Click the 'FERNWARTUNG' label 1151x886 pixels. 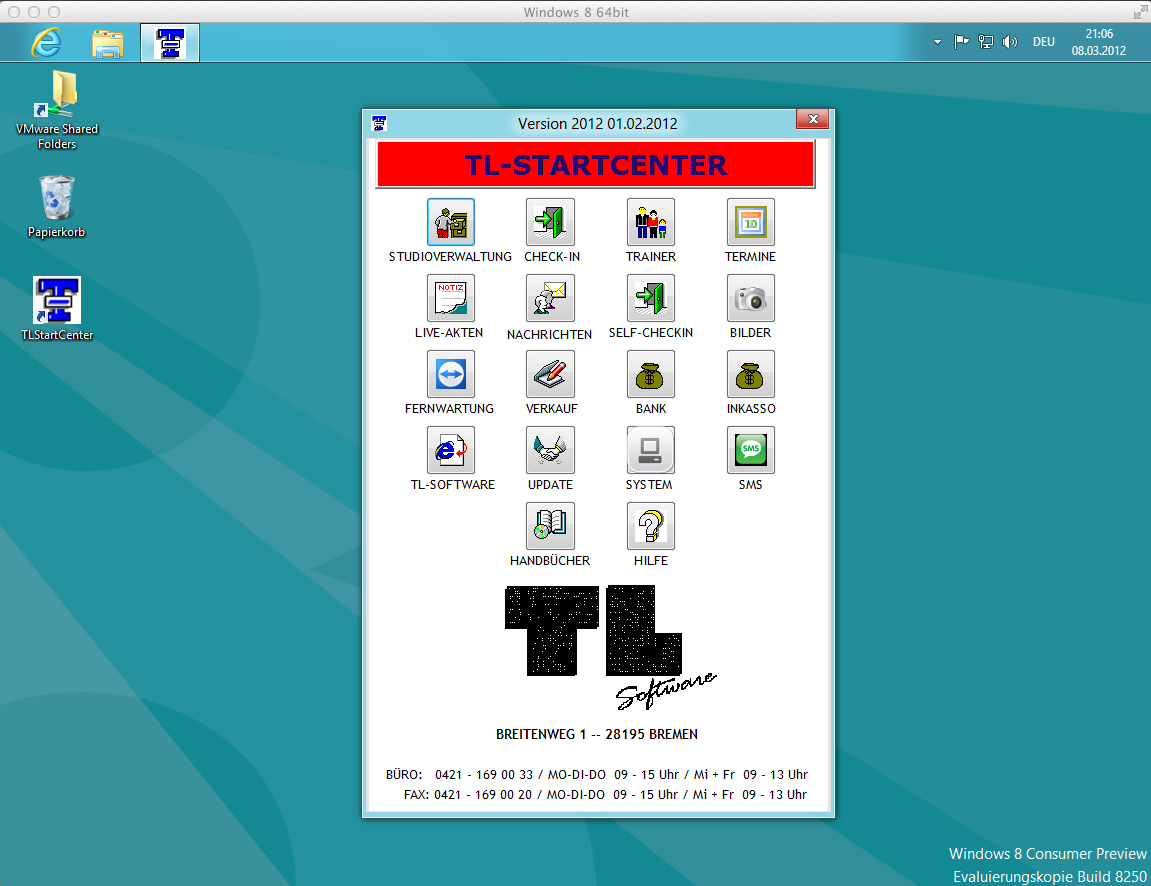click(x=449, y=409)
